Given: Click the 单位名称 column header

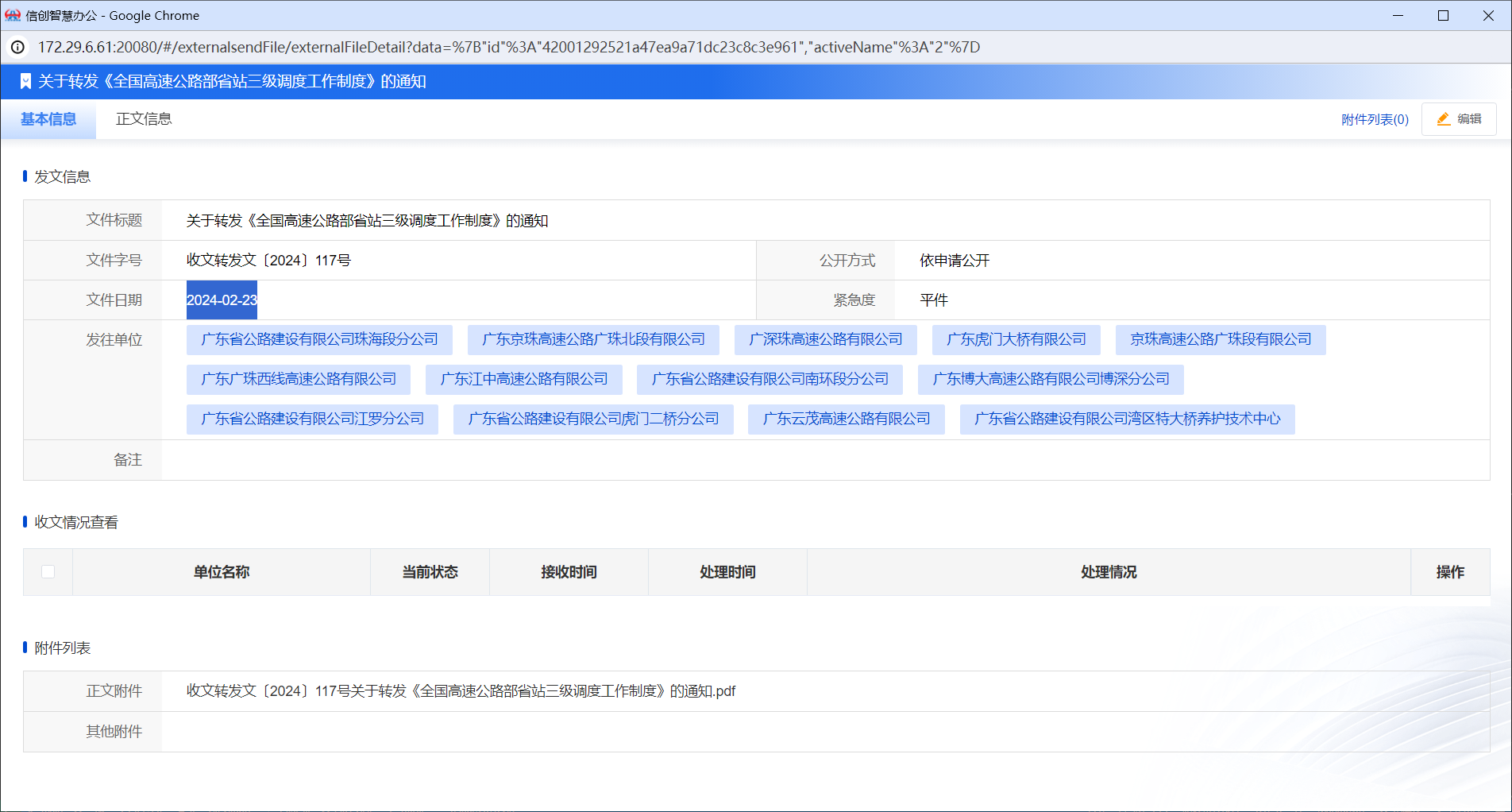Looking at the screenshot, I should [222, 572].
